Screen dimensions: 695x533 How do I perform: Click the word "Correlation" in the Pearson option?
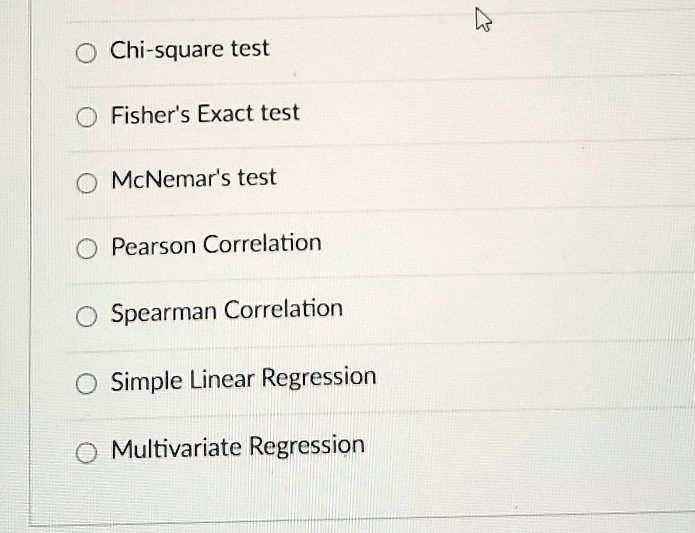click(x=262, y=243)
